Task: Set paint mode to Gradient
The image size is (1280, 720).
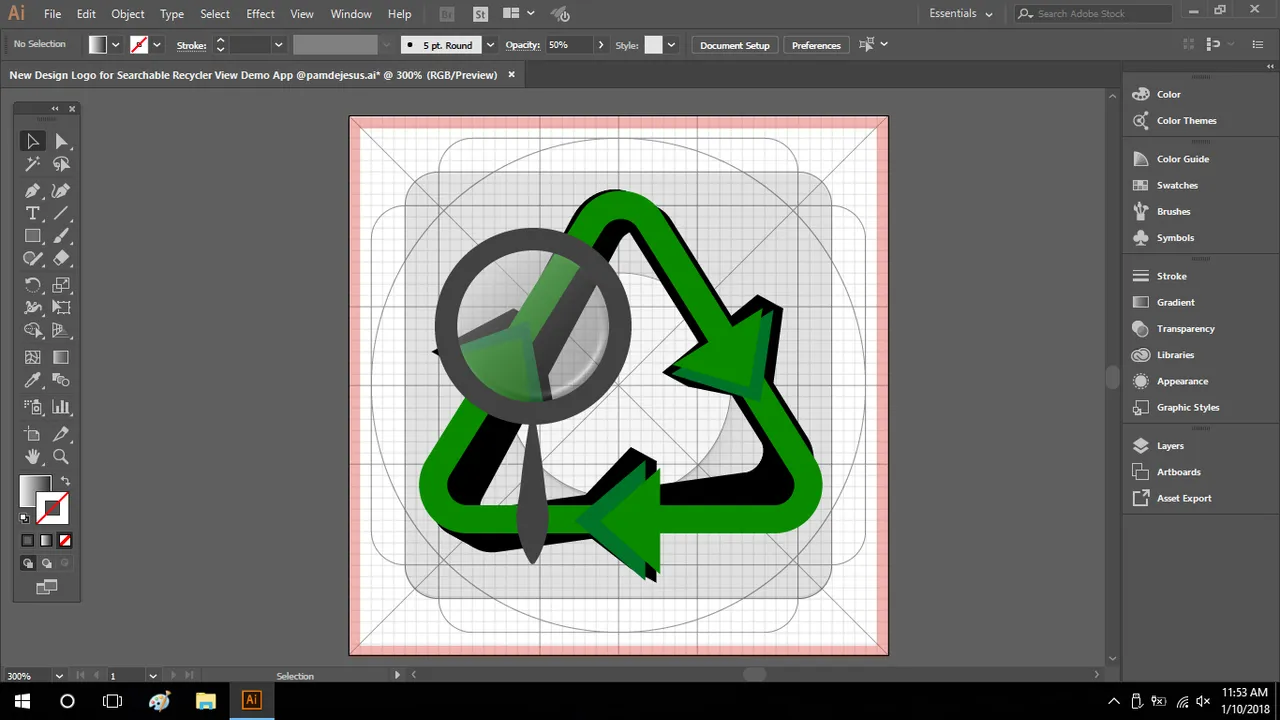Action: [46, 540]
